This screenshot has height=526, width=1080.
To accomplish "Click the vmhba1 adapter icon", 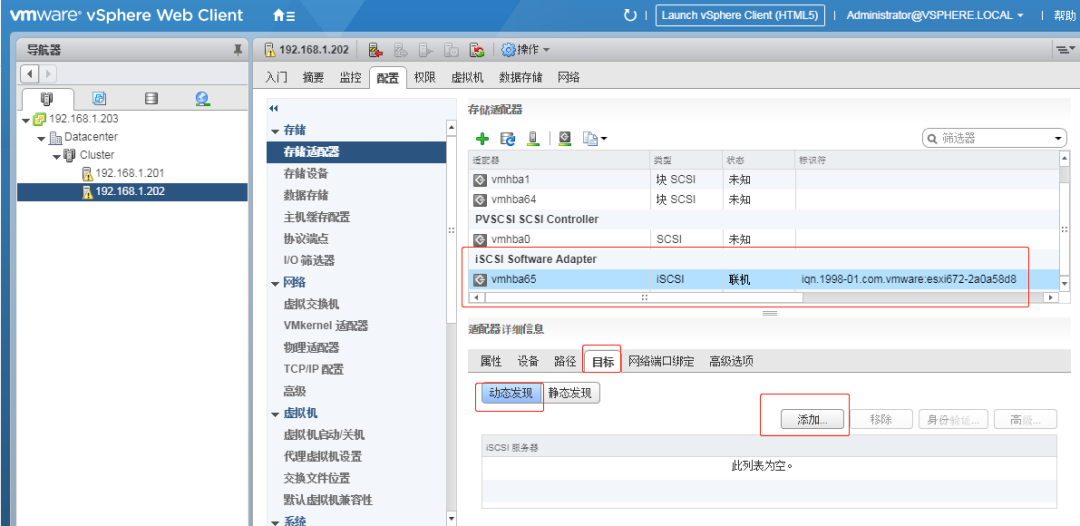I will [480, 179].
